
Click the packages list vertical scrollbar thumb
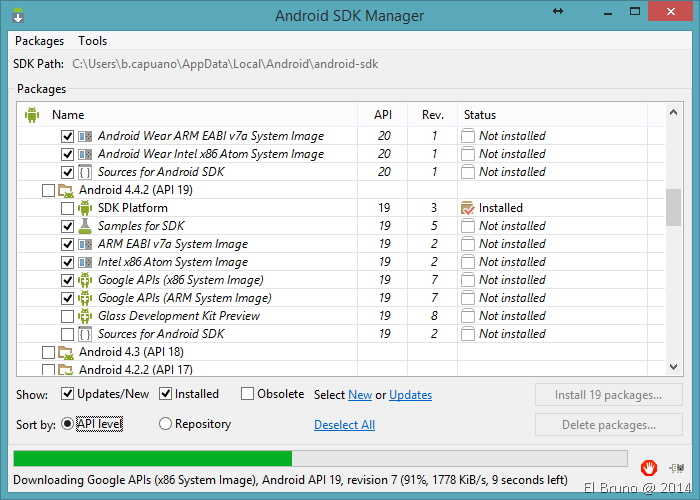tap(673, 207)
